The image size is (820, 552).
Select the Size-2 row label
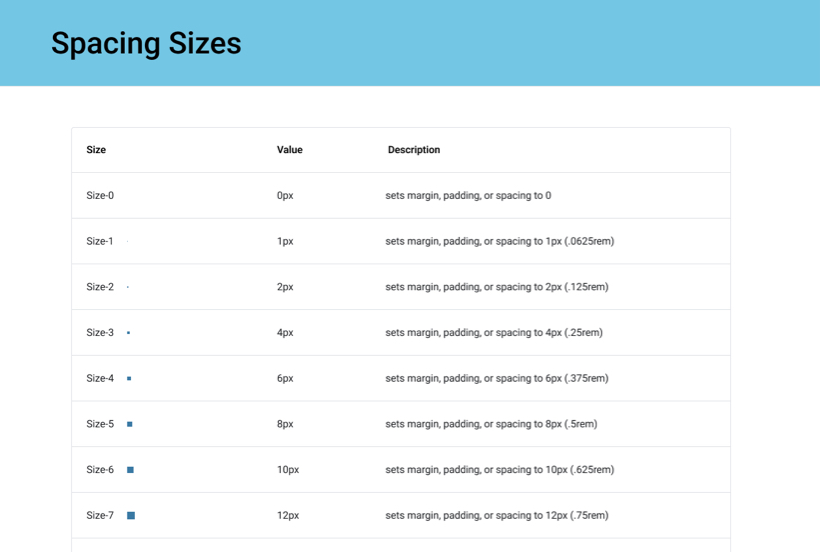click(x=100, y=287)
